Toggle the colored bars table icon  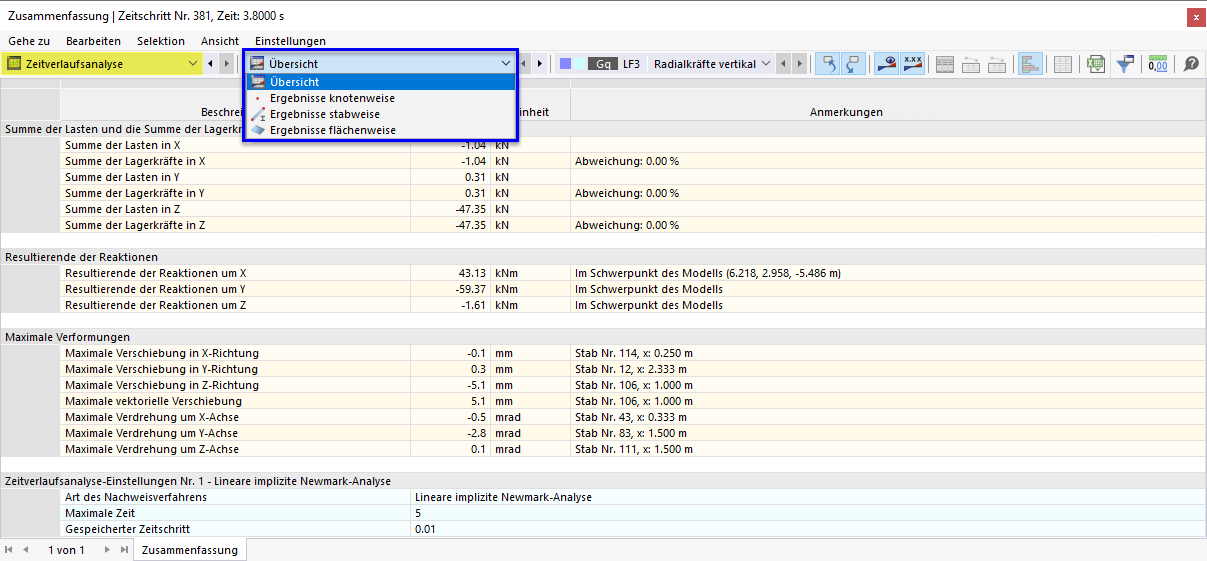click(x=1031, y=64)
